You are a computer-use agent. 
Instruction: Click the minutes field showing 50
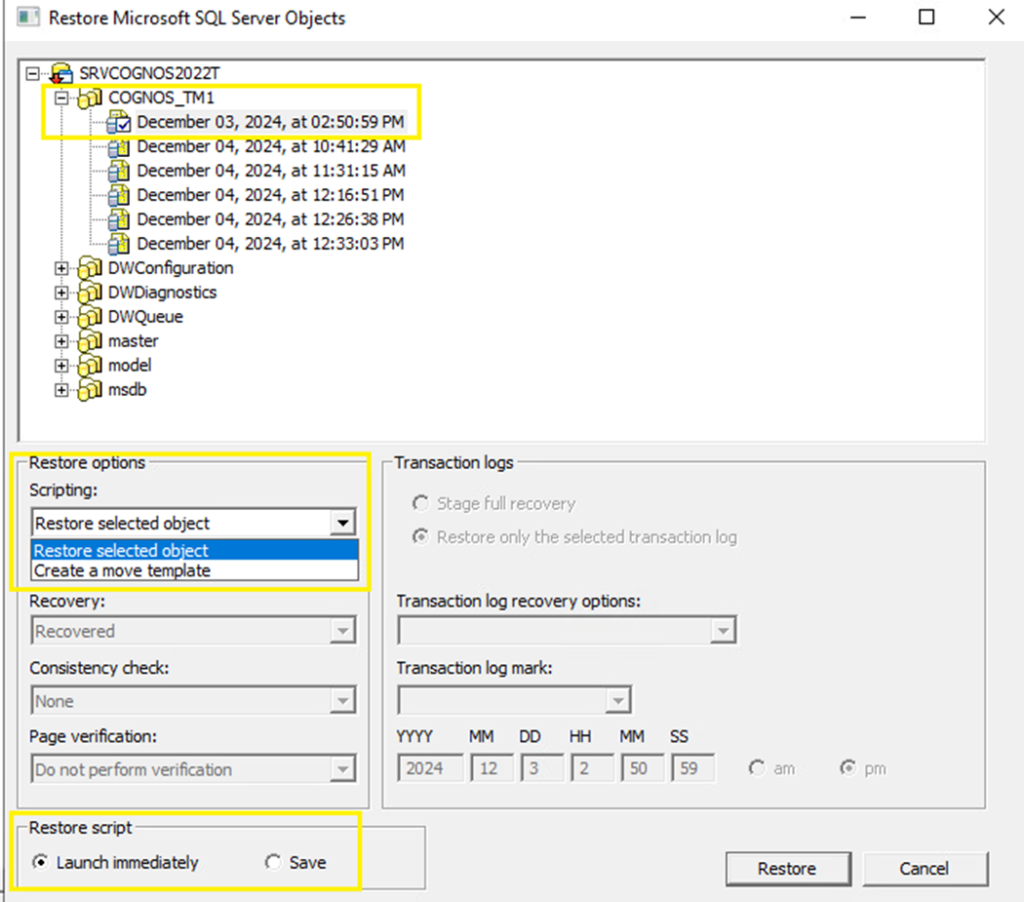(643, 768)
